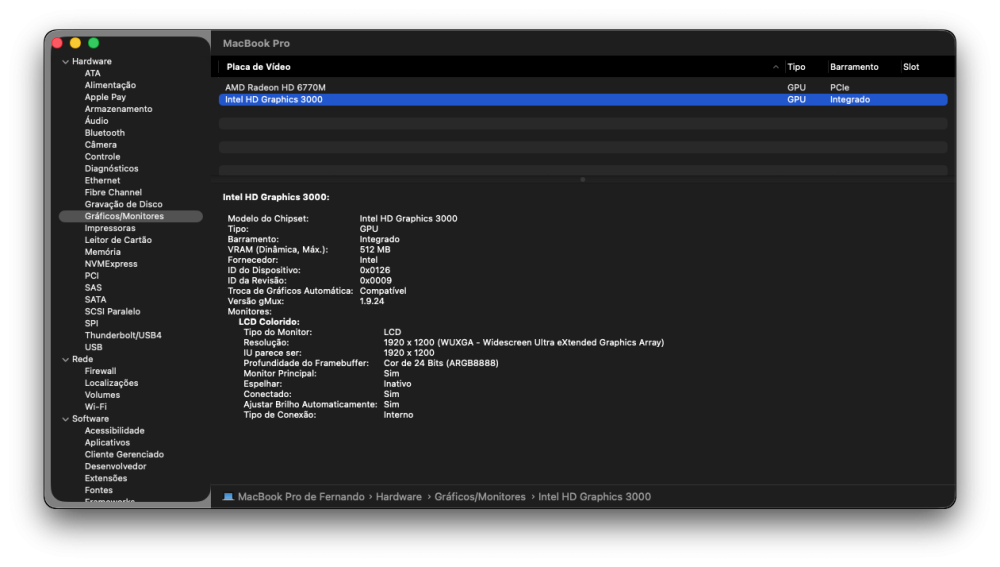Collapse the Rede section chevron
Screen dimensions: 1000x567
(x=65, y=360)
